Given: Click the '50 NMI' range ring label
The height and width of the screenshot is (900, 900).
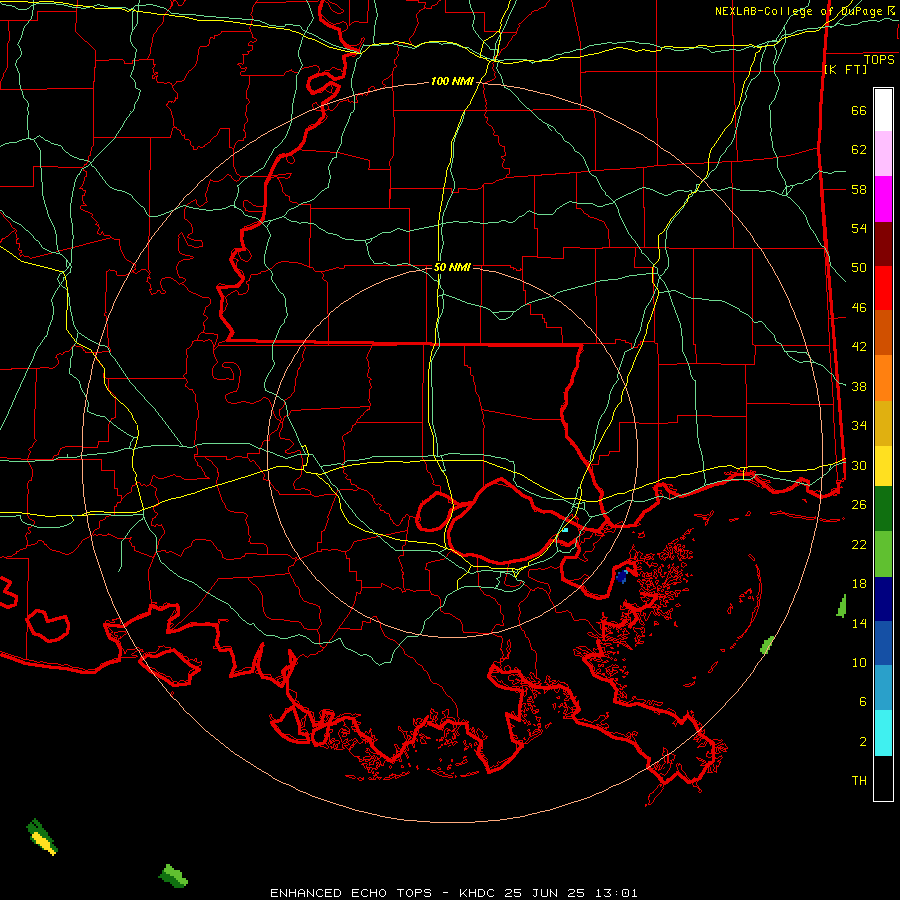Looking at the screenshot, I should coord(452,267).
